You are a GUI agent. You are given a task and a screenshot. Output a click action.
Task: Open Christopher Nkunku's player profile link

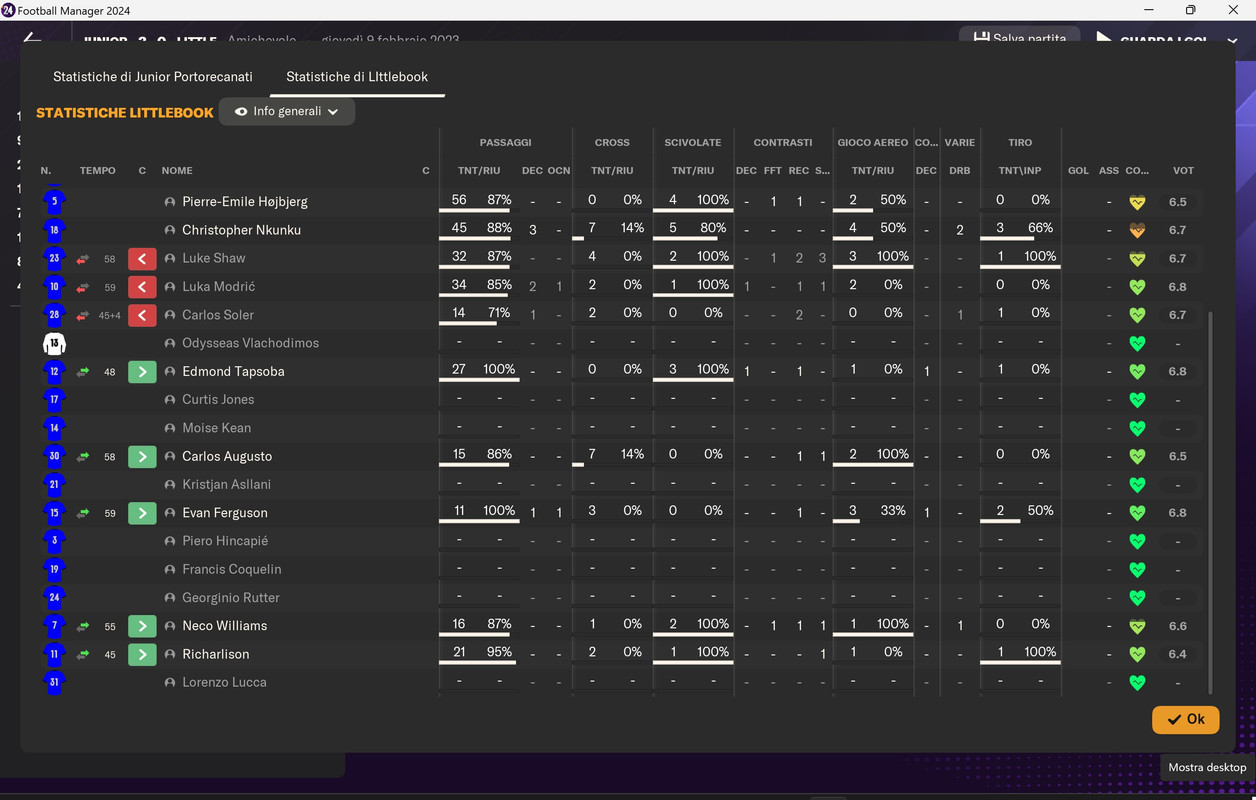click(241, 230)
